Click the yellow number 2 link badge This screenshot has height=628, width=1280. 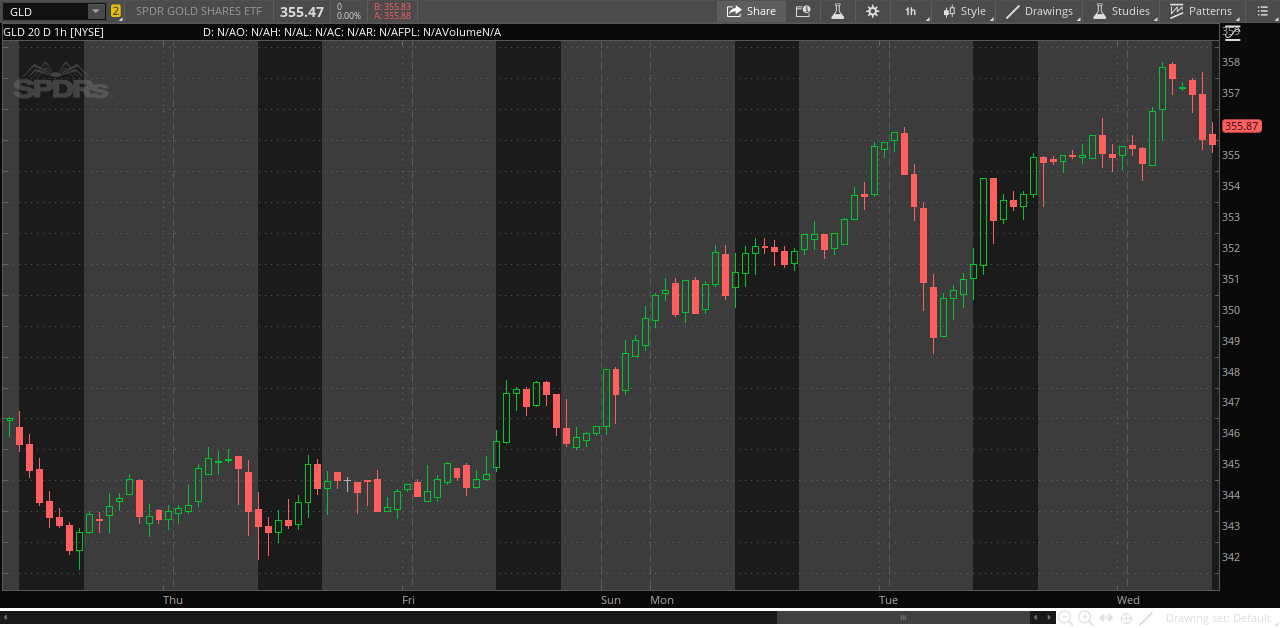pos(116,11)
